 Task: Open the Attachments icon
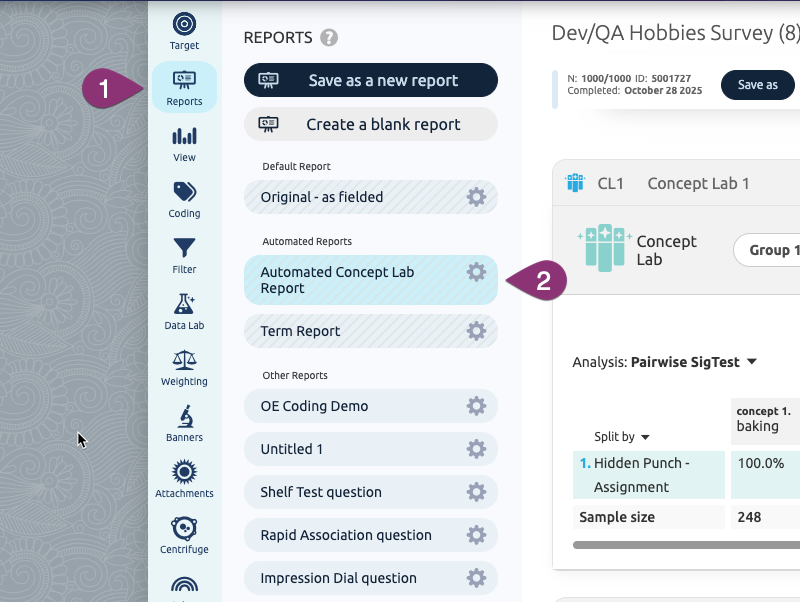184,479
